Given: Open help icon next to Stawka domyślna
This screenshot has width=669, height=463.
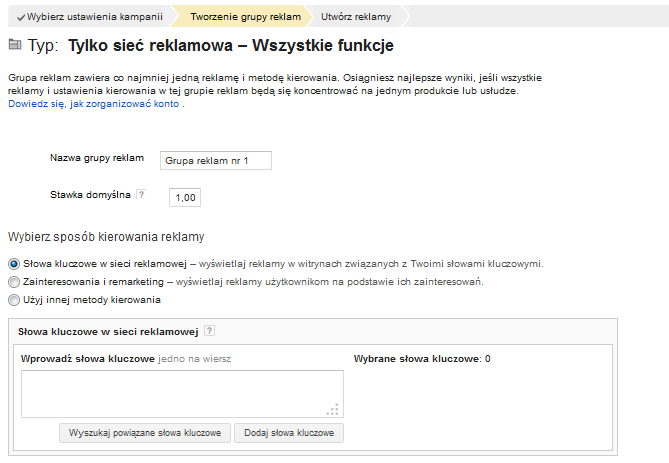Looking at the screenshot, I should [140, 195].
